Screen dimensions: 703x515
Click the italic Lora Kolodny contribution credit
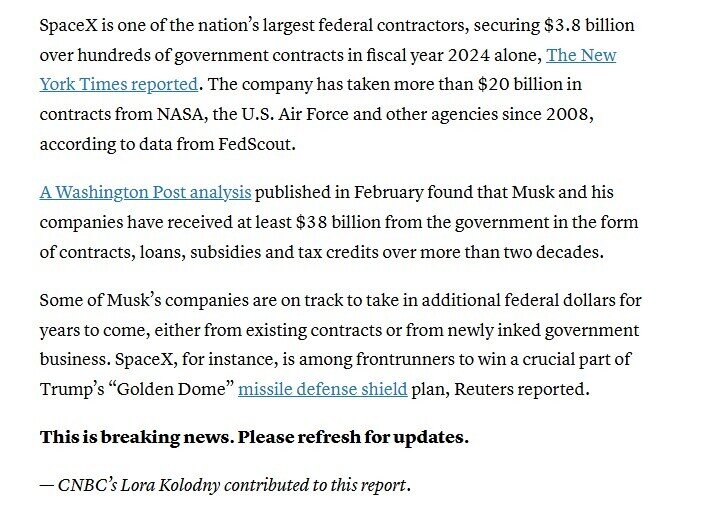[x=225, y=485]
